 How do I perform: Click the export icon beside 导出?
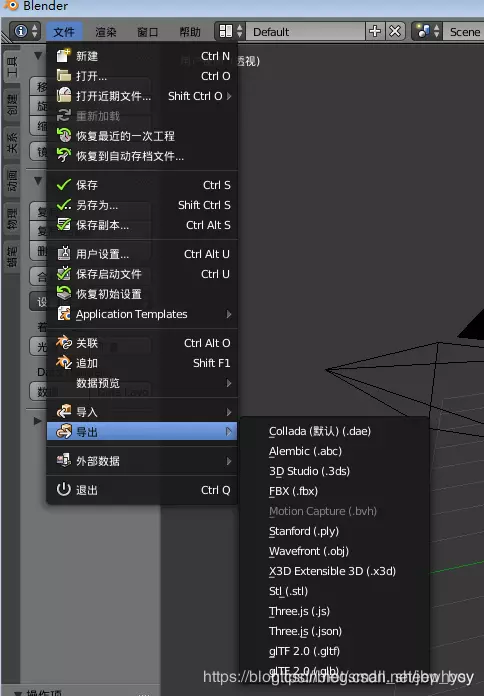coord(63,431)
